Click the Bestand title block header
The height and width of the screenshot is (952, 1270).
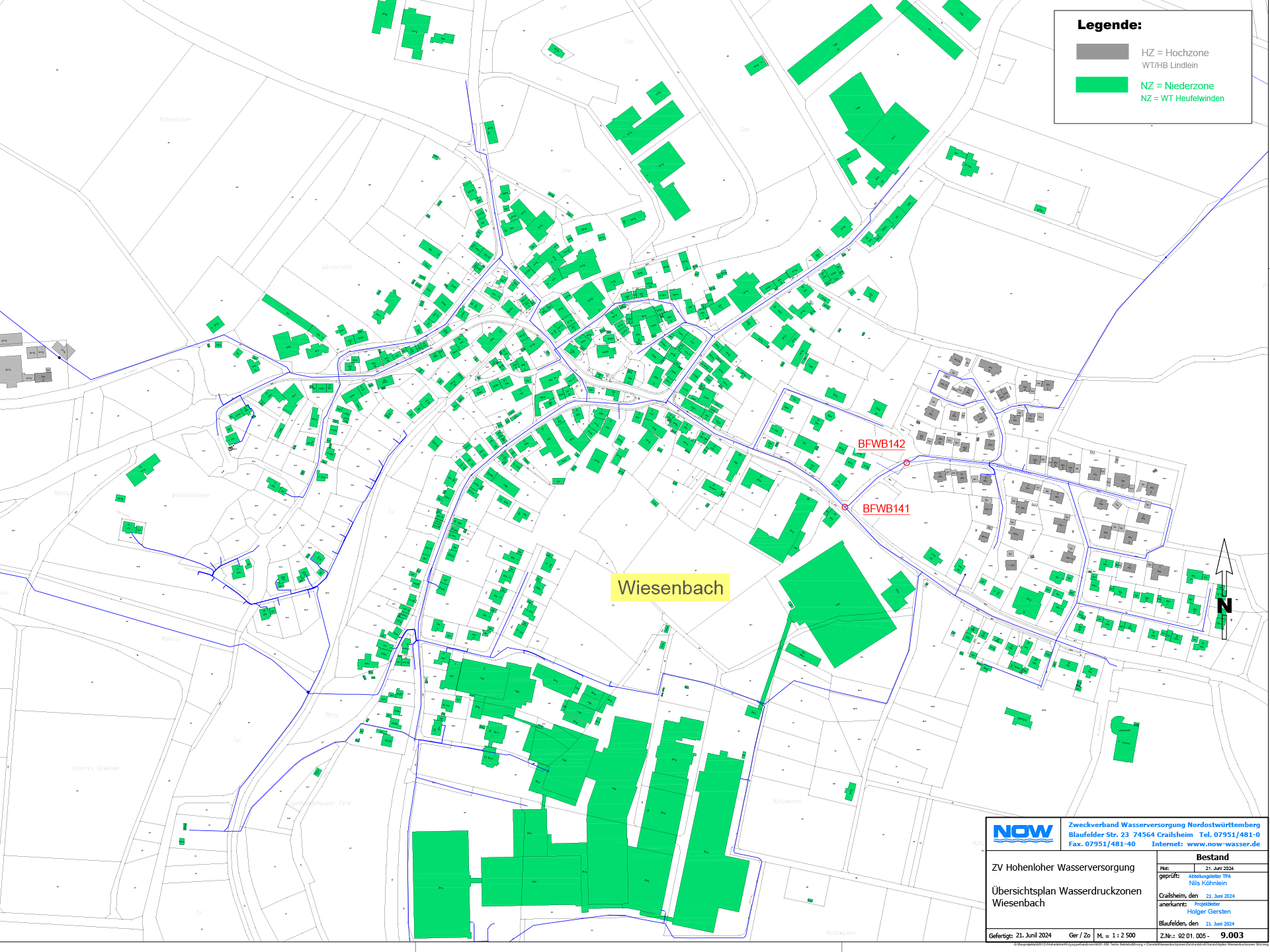(1212, 857)
